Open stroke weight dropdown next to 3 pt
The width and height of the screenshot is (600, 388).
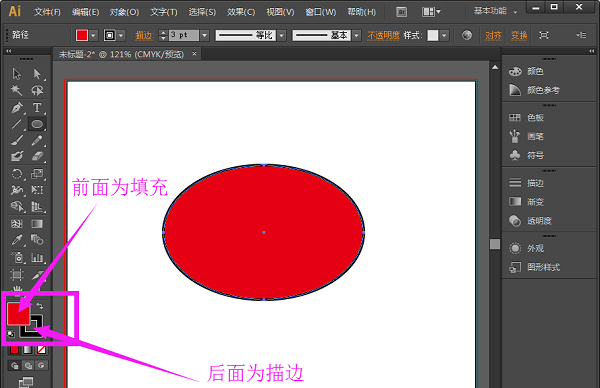pyautogui.click(x=205, y=36)
